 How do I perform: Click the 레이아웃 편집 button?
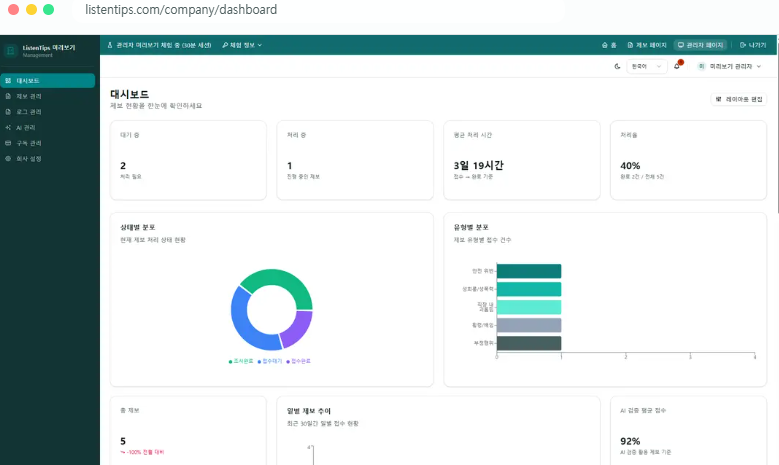click(739, 99)
